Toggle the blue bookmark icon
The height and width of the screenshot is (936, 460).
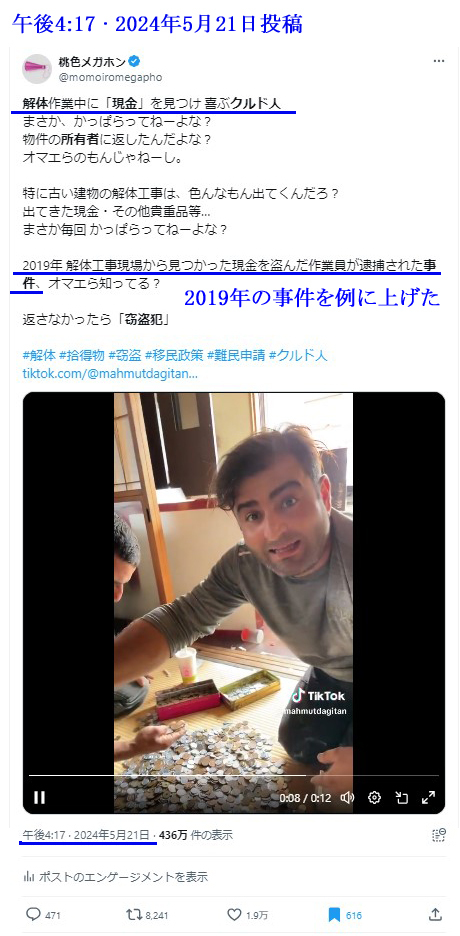(x=334, y=915)
